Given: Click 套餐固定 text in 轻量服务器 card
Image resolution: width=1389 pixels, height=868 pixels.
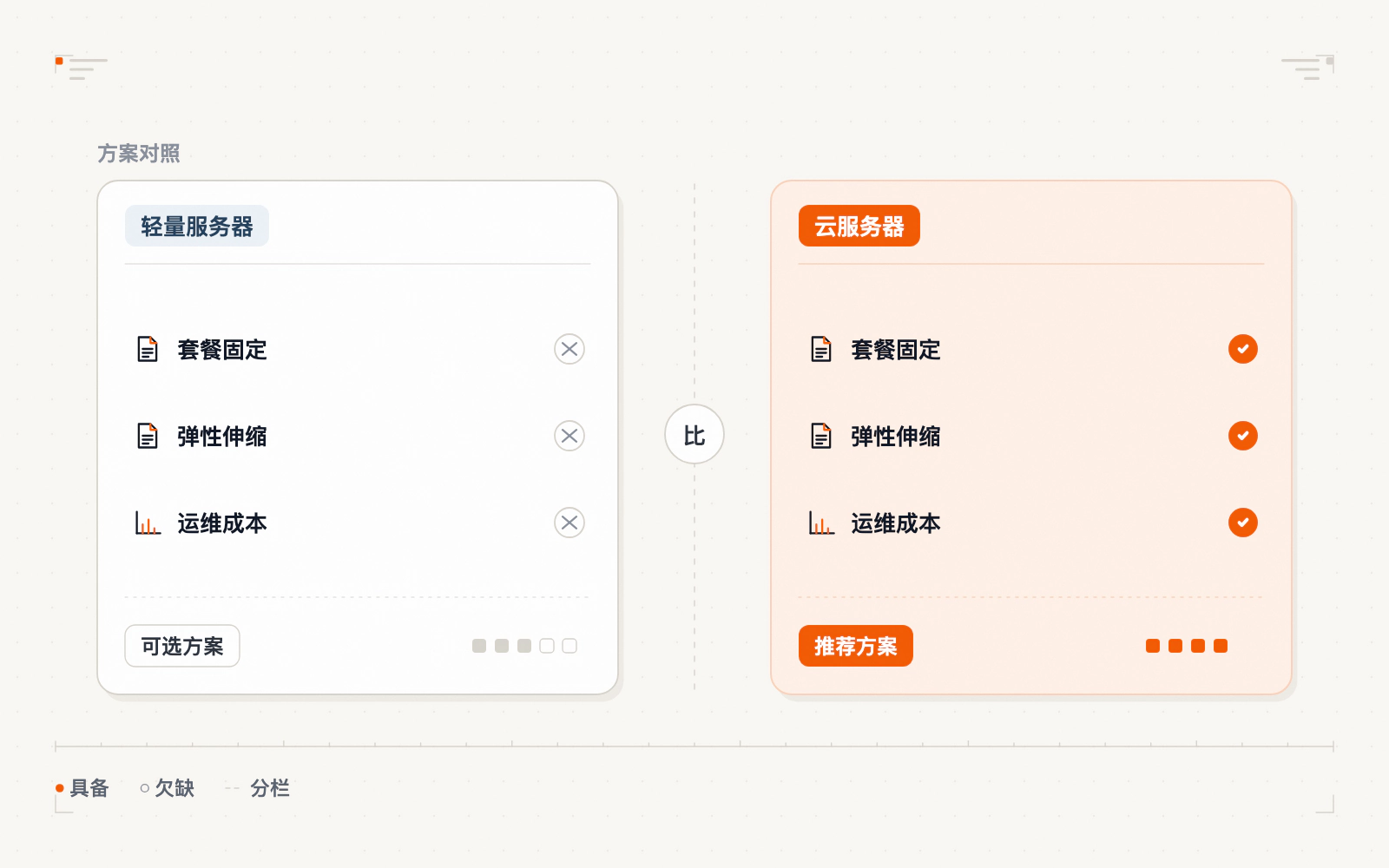Looking at the screenshot, I should point(222,350).
